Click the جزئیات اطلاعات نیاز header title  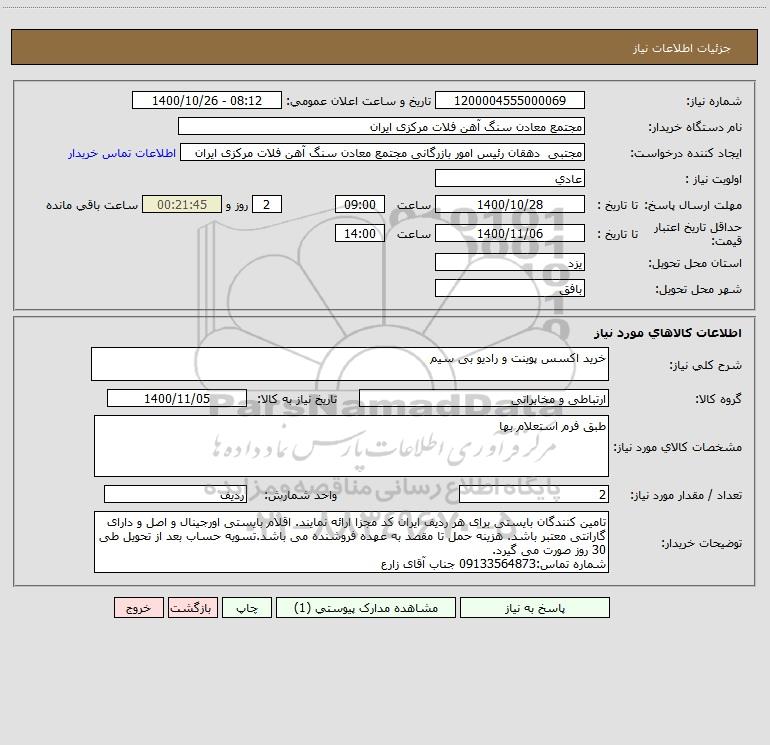click(682, 48)
